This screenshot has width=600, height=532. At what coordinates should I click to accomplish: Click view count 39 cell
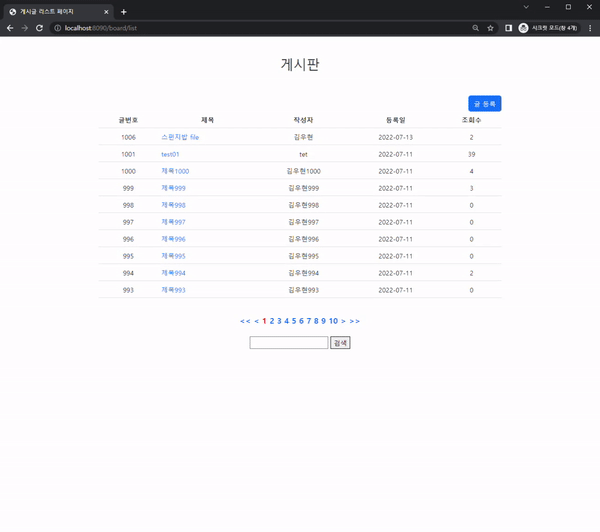[x=471, y=154]
